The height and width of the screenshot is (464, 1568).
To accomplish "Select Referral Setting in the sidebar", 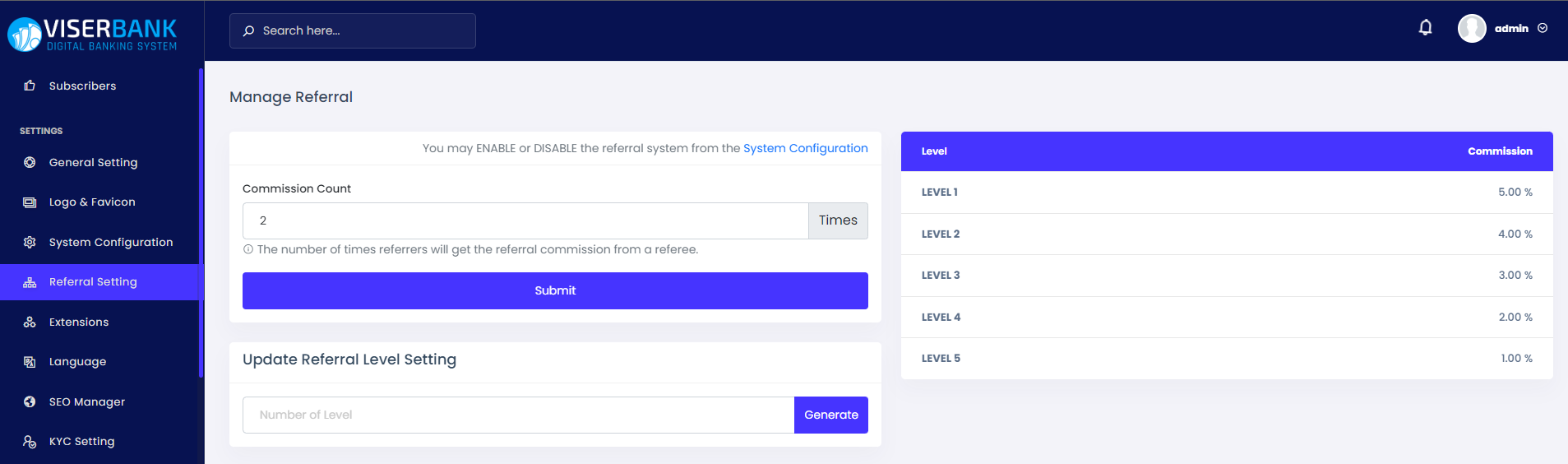I will 93,282.
